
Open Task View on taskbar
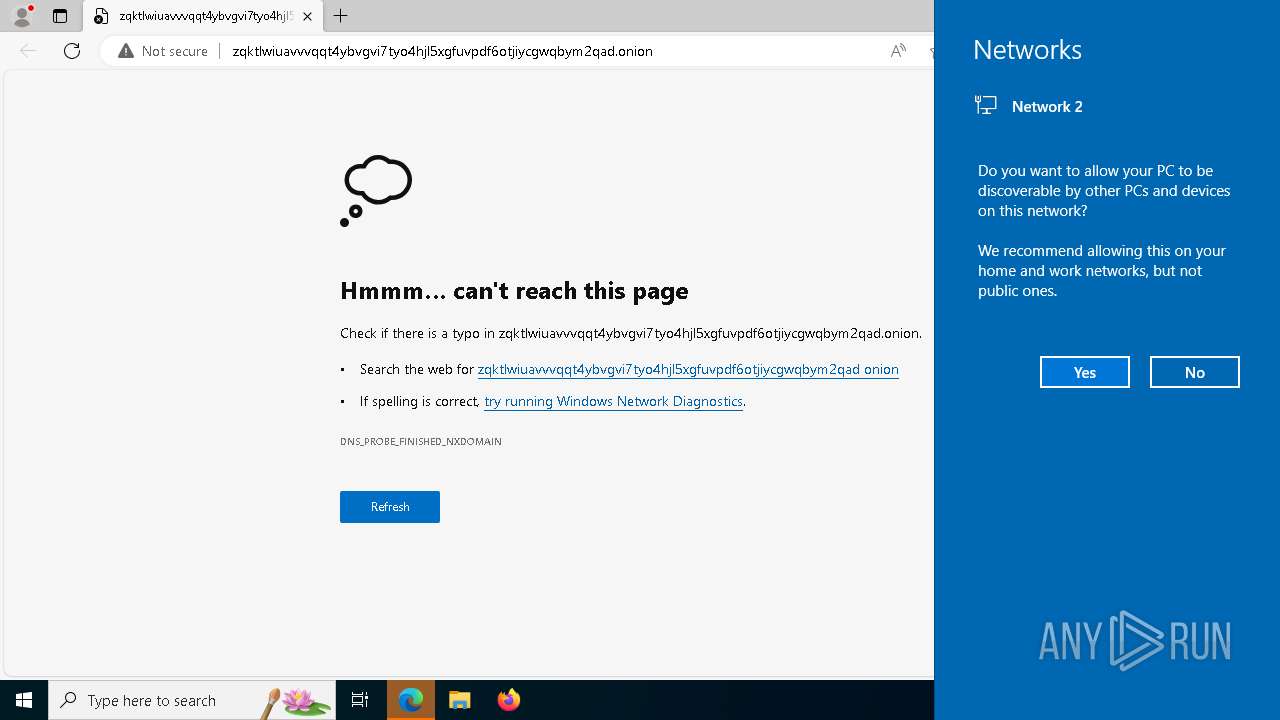click(360, 700)
